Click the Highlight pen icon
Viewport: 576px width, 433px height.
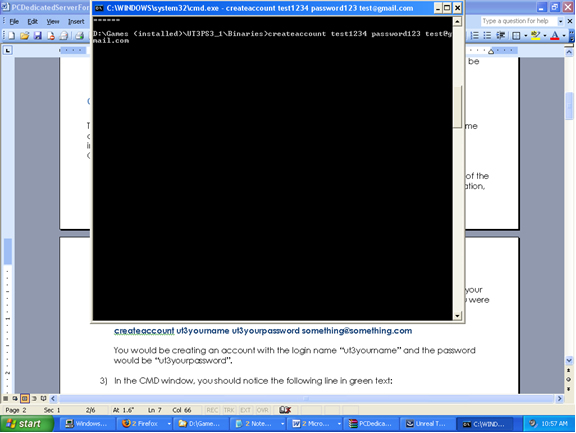tap(536, 35)
